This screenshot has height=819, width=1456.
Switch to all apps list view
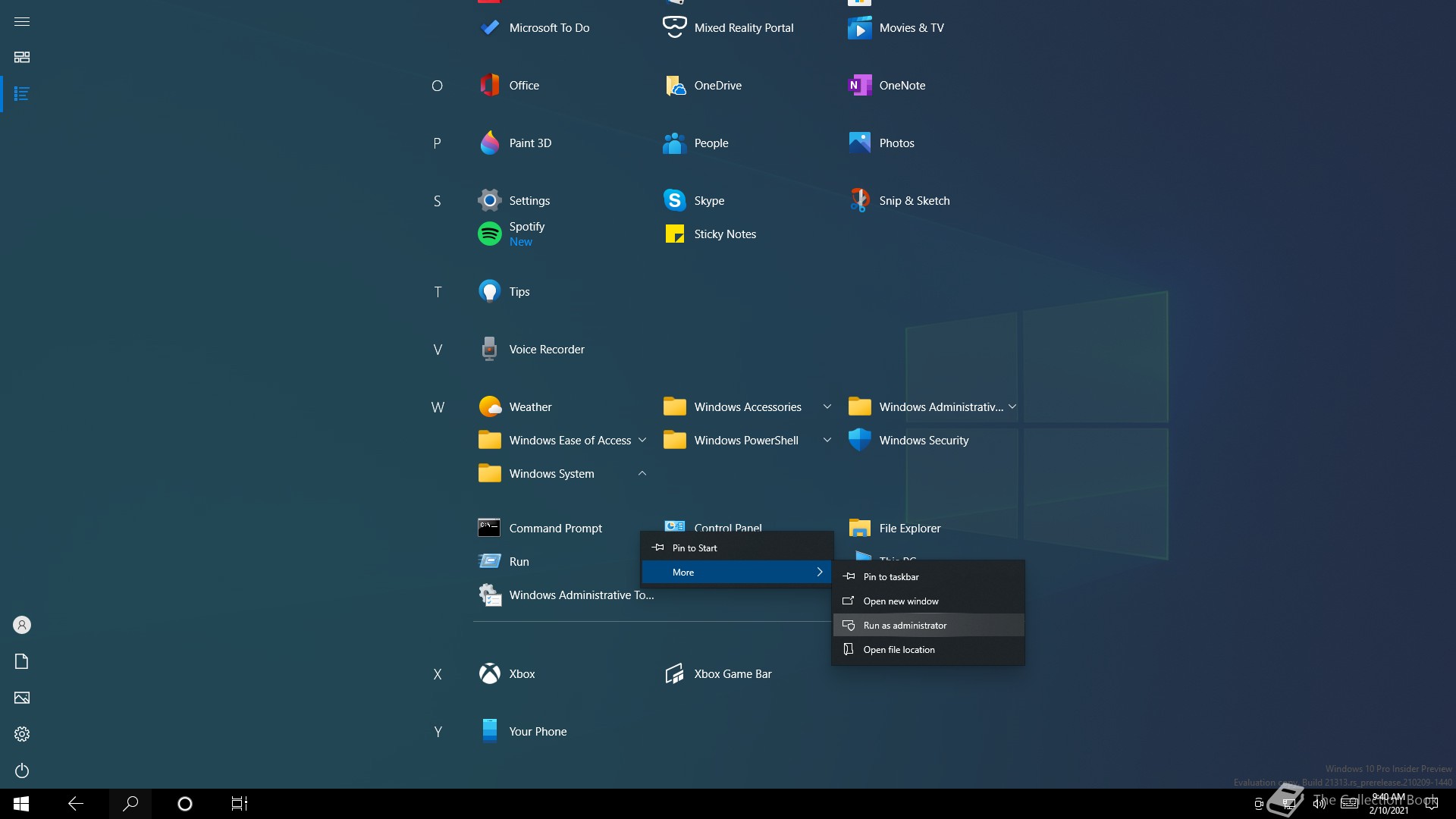[x=22, y=94]
